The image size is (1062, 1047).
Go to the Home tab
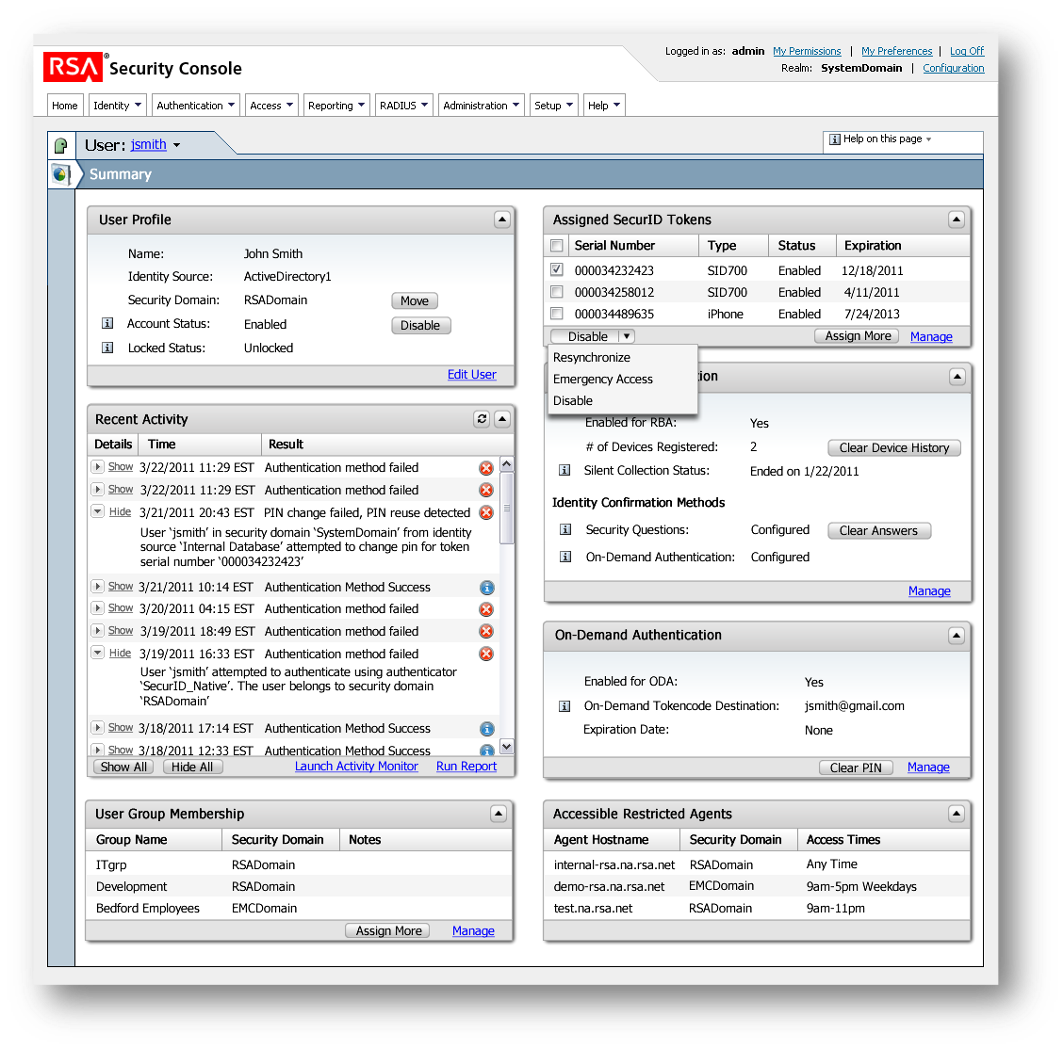click(x=65, y=106)
